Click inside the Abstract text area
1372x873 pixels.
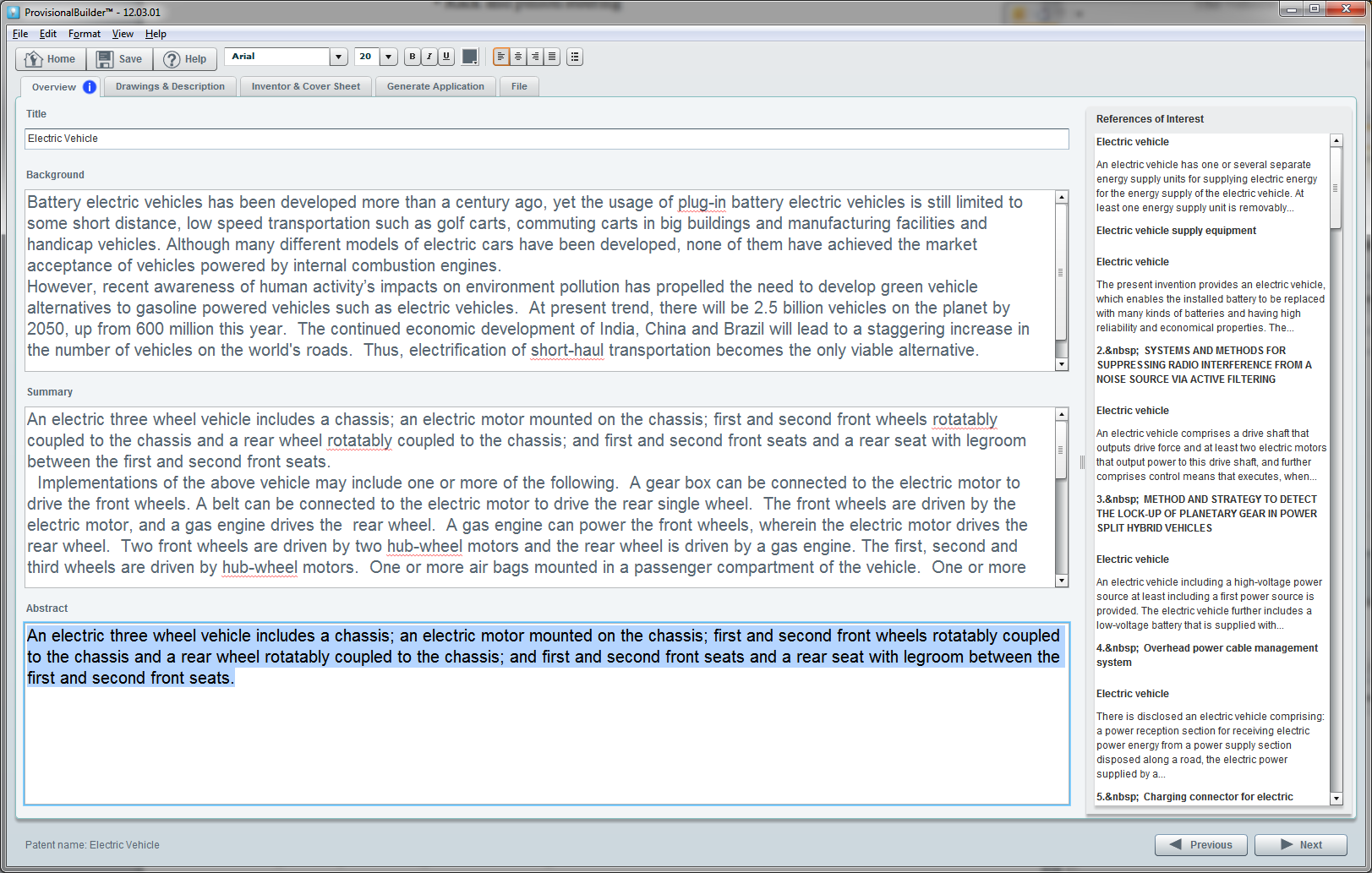click(x=547, y=714)
